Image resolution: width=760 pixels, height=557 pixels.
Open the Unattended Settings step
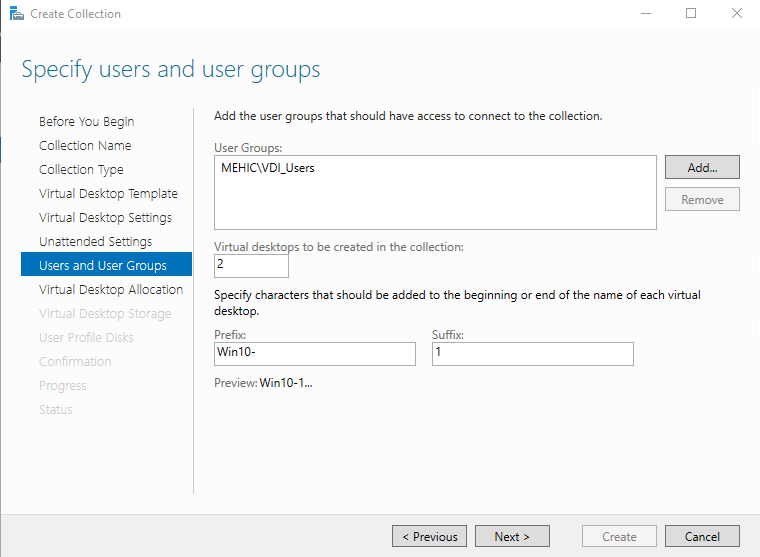[x=95, y=242]
